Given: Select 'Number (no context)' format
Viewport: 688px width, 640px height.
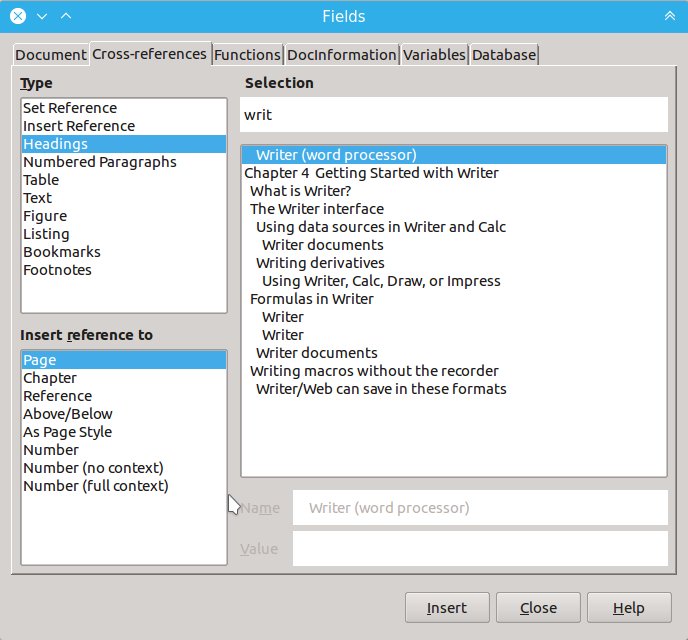Looking at the screenshot, I should click(124, 468).
